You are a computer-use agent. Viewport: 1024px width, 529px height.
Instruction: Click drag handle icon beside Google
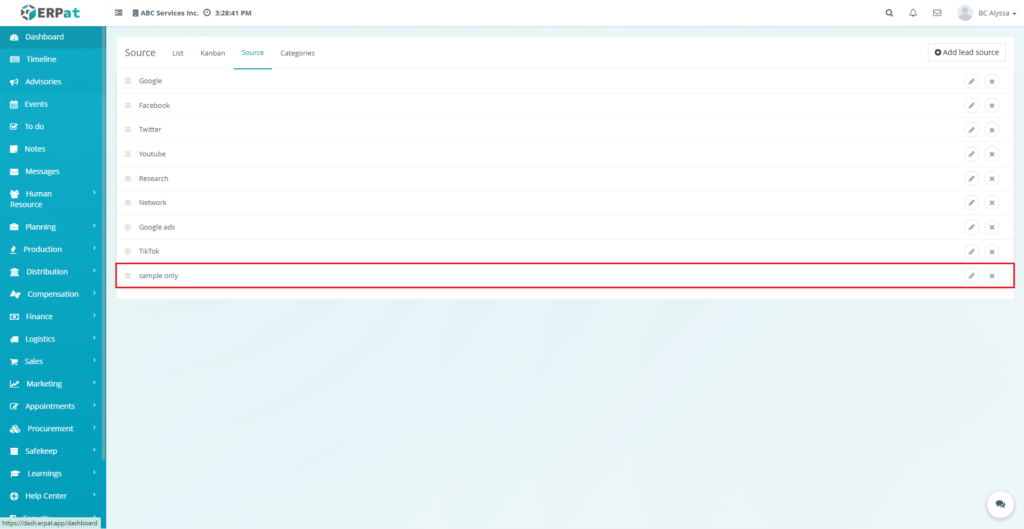[x=128, y=81]
